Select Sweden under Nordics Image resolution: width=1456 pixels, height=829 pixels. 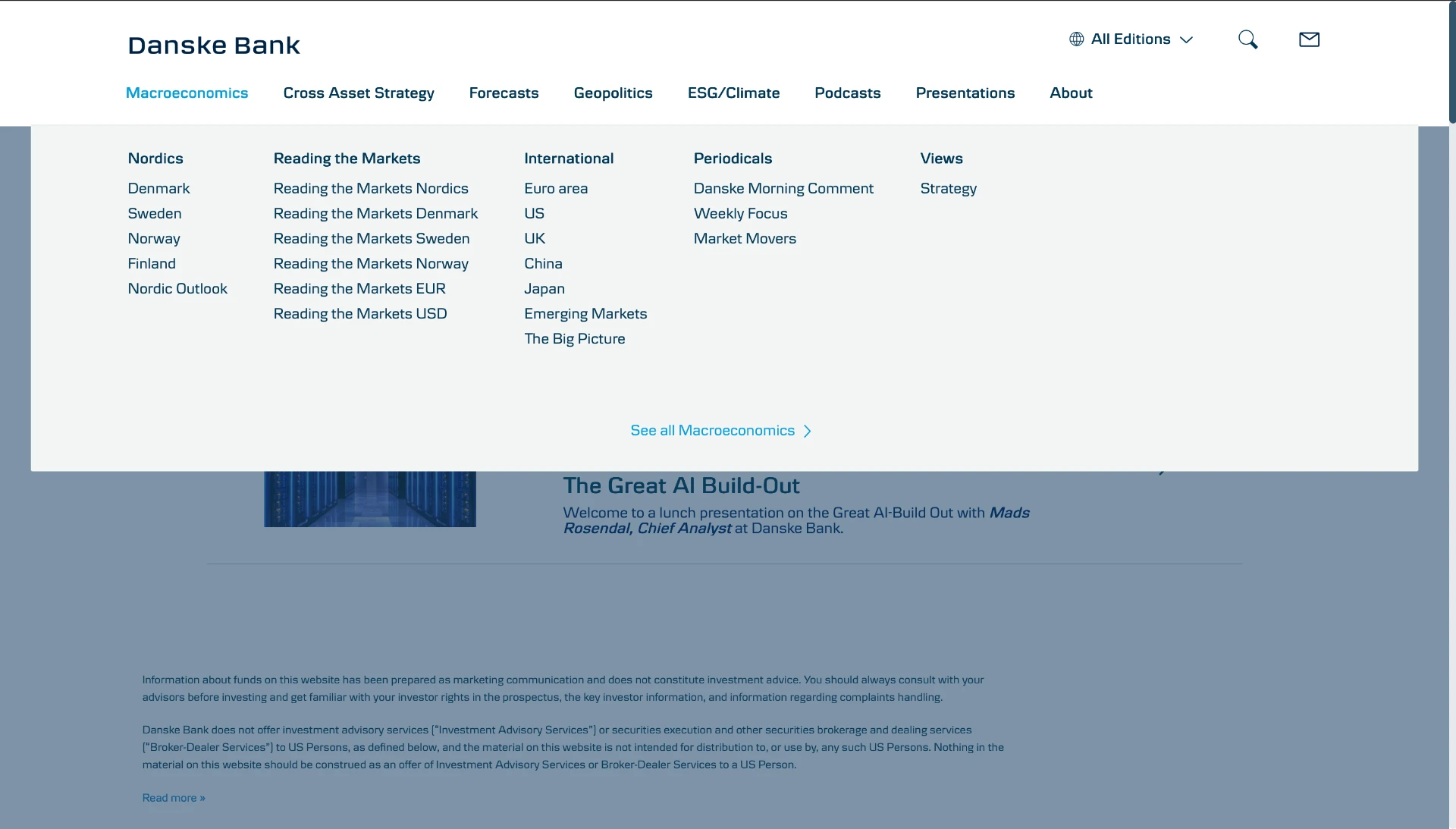[x=155, y=213]
